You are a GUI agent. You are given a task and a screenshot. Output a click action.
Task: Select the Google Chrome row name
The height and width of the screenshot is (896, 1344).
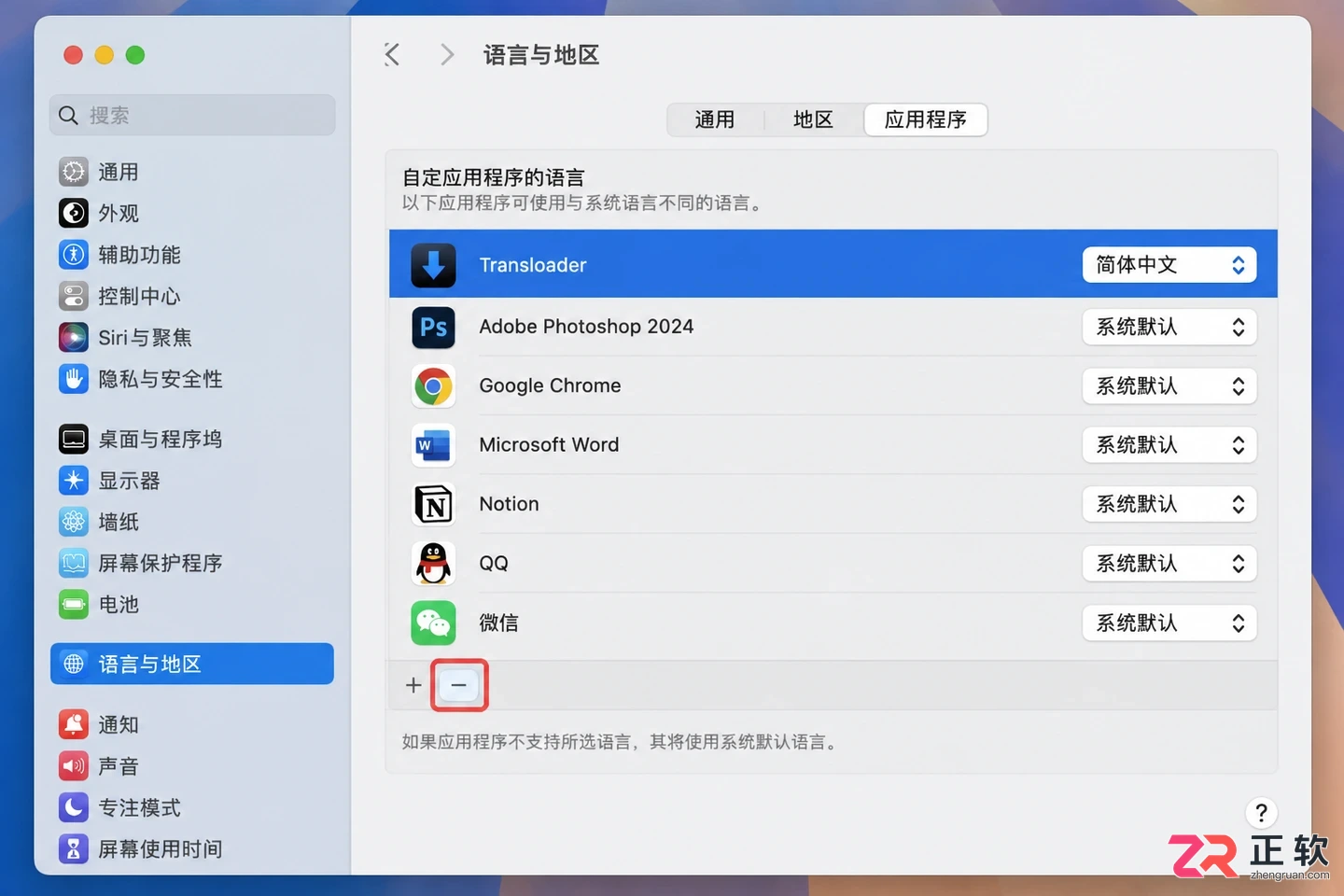click(x=550, y=385)
